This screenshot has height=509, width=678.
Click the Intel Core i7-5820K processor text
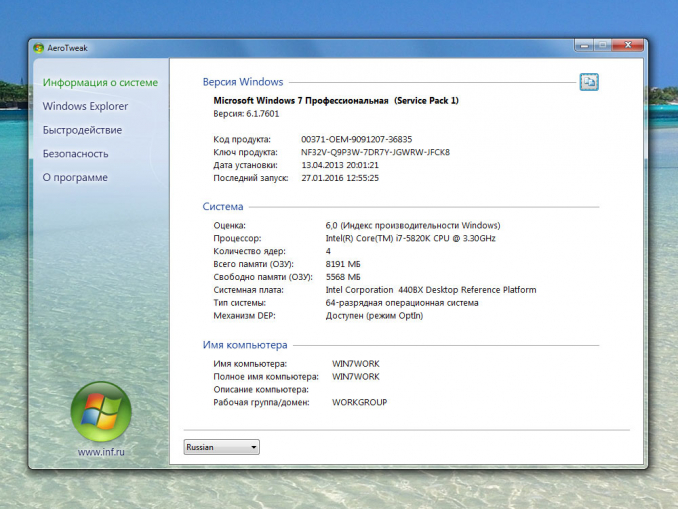(x=410, y=238)
